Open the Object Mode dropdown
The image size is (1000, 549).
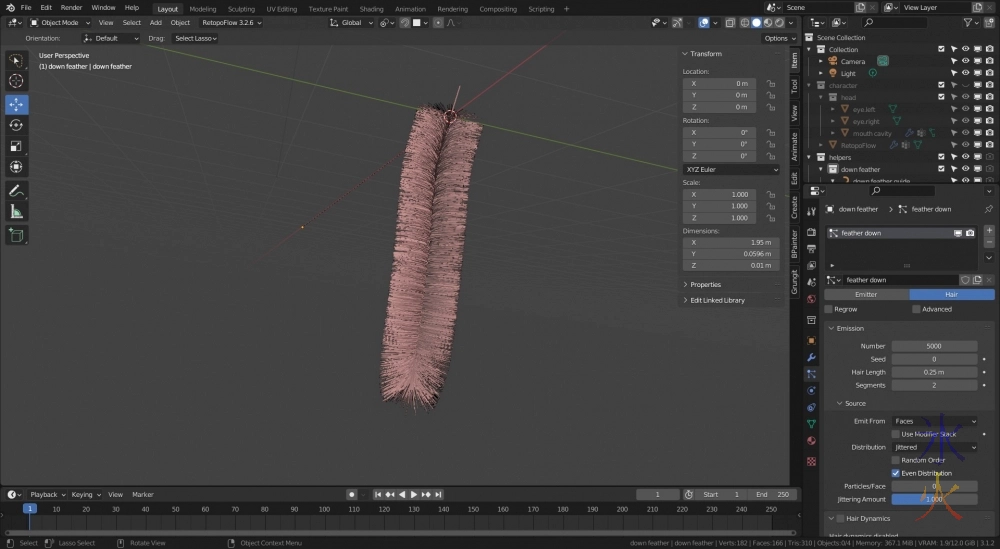(59, 22)
